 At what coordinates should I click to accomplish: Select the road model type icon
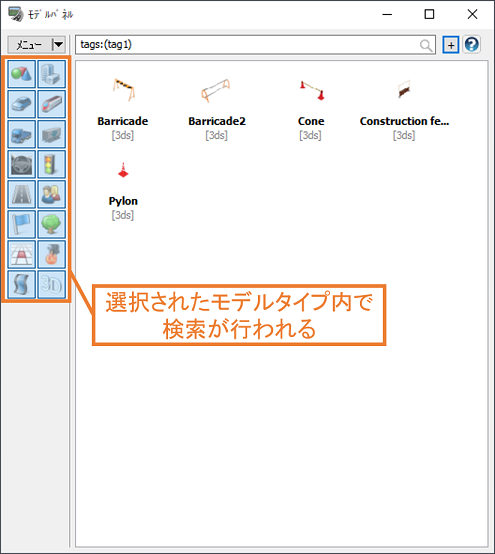tap(22, 194)
